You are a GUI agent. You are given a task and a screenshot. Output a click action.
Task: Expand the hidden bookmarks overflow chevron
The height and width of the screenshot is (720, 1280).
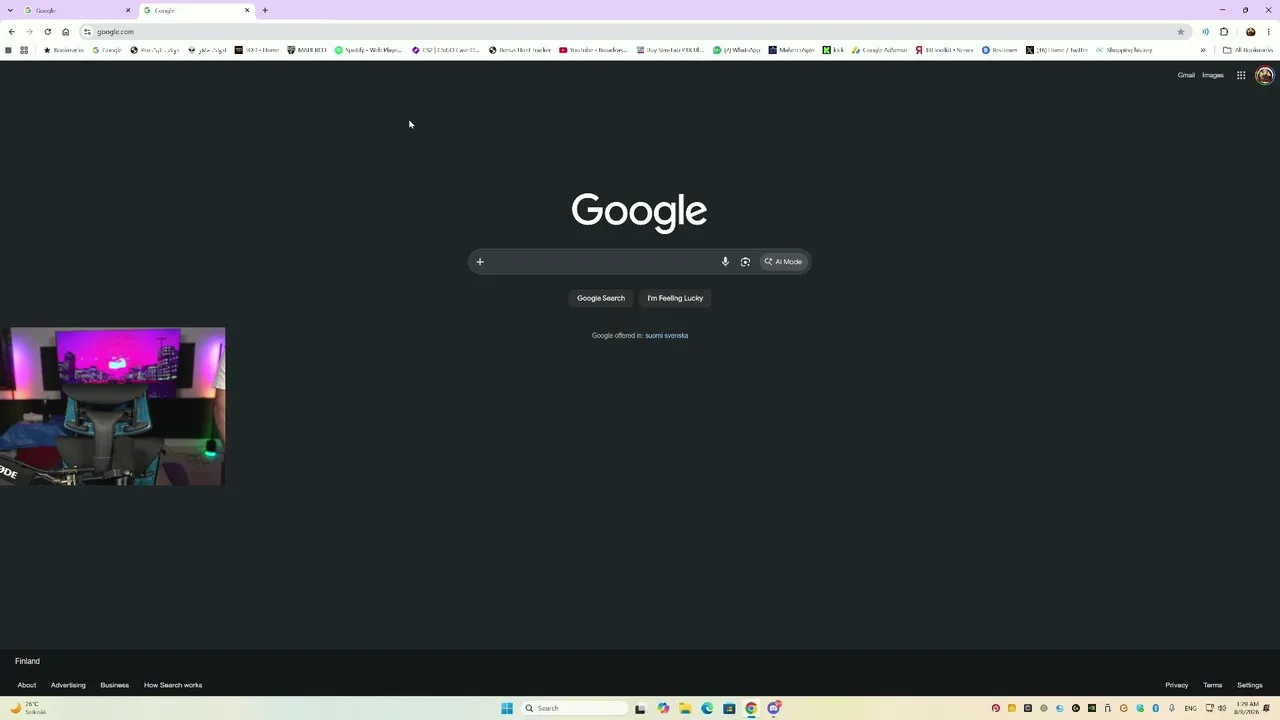pyautogui.click(x=1203, y=50)
